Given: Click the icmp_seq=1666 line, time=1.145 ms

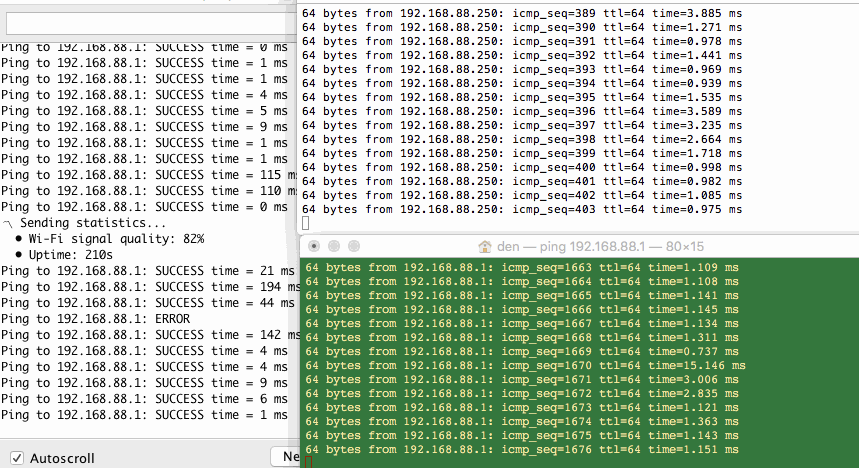Looking at the screenshot, I should click(522, 310).
